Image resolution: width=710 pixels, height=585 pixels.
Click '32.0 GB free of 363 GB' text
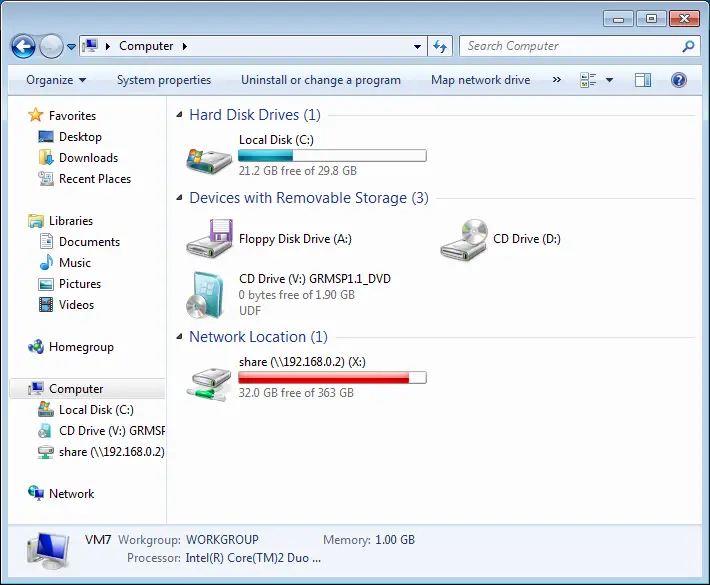tap(296, 393)
